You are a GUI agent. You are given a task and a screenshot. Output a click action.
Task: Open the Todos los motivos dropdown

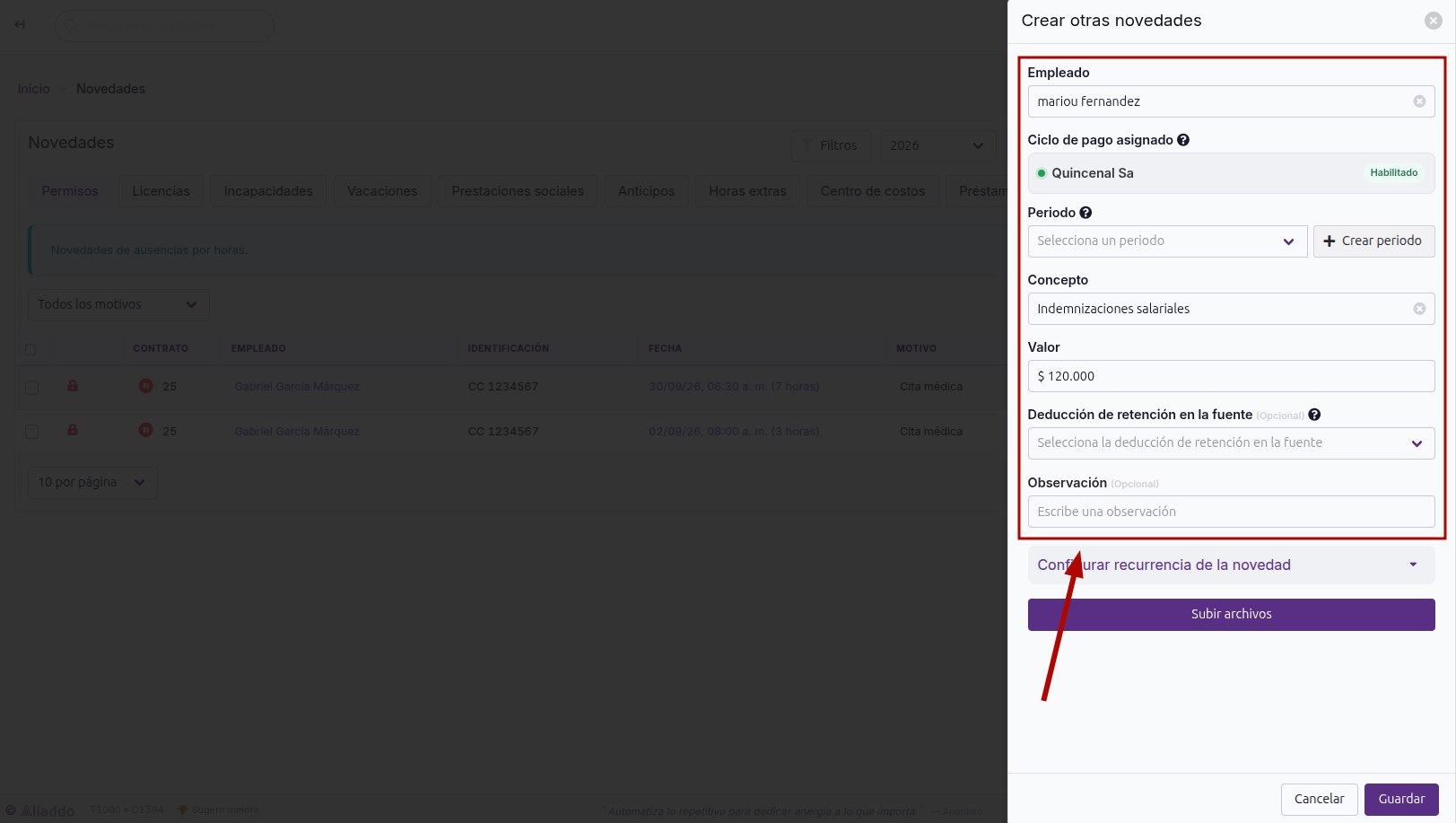(x=118, y=305)
